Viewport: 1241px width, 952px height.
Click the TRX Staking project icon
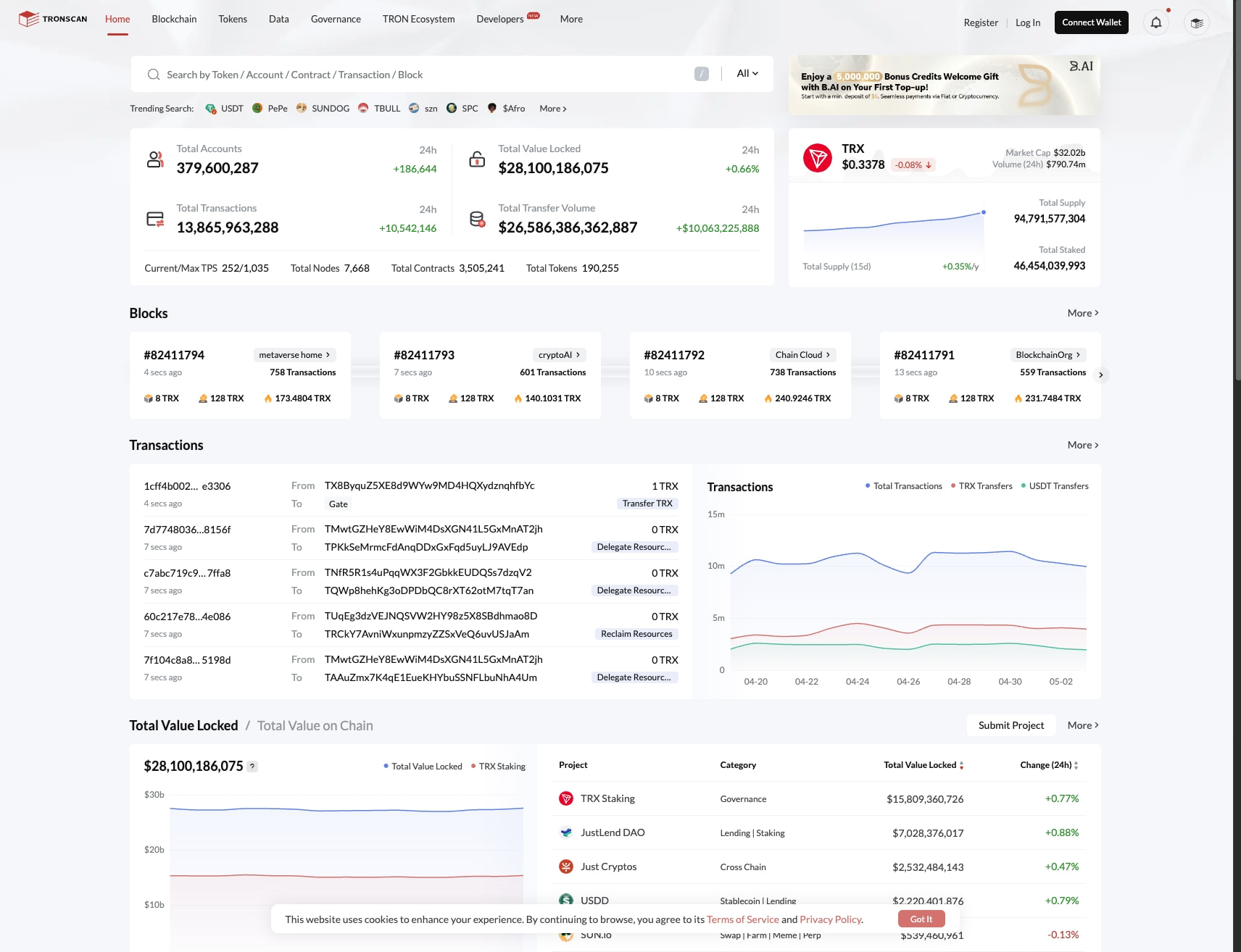click(x=566, y=798)
